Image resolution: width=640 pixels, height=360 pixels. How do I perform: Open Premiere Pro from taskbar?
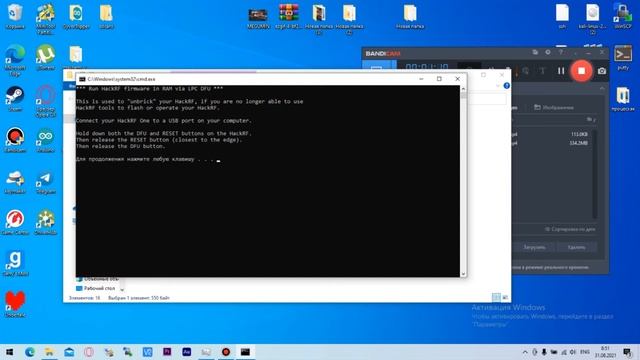pos(167,352)
